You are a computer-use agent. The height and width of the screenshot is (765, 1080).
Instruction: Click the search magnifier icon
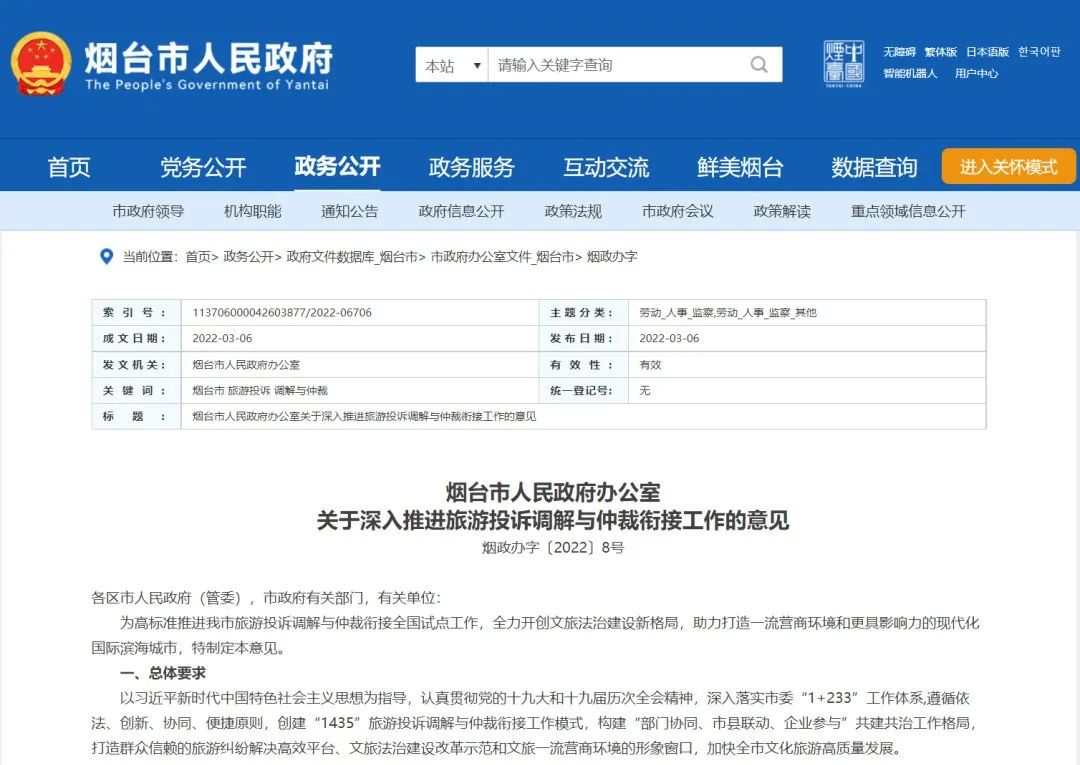(x=759, y=65)
